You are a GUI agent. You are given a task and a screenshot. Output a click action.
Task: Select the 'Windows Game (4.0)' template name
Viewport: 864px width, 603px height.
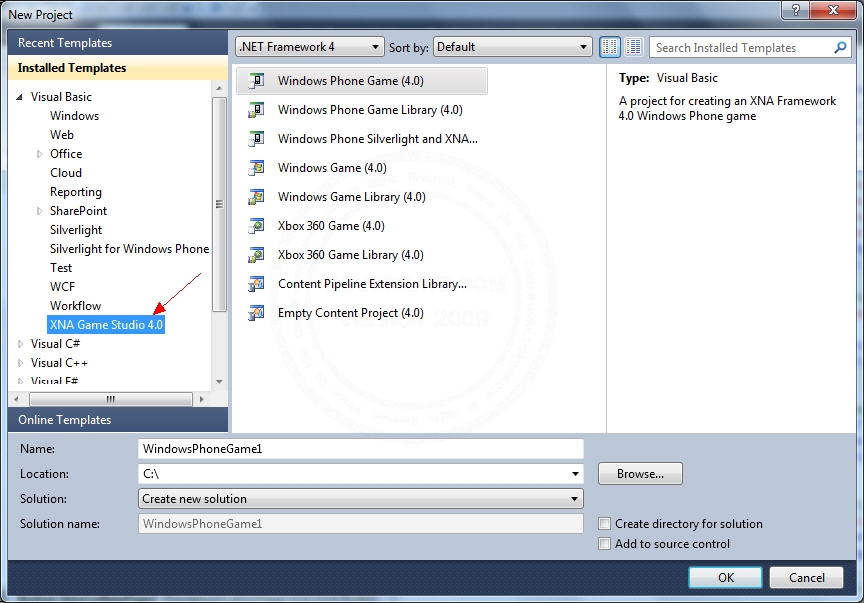pos(332,168)
